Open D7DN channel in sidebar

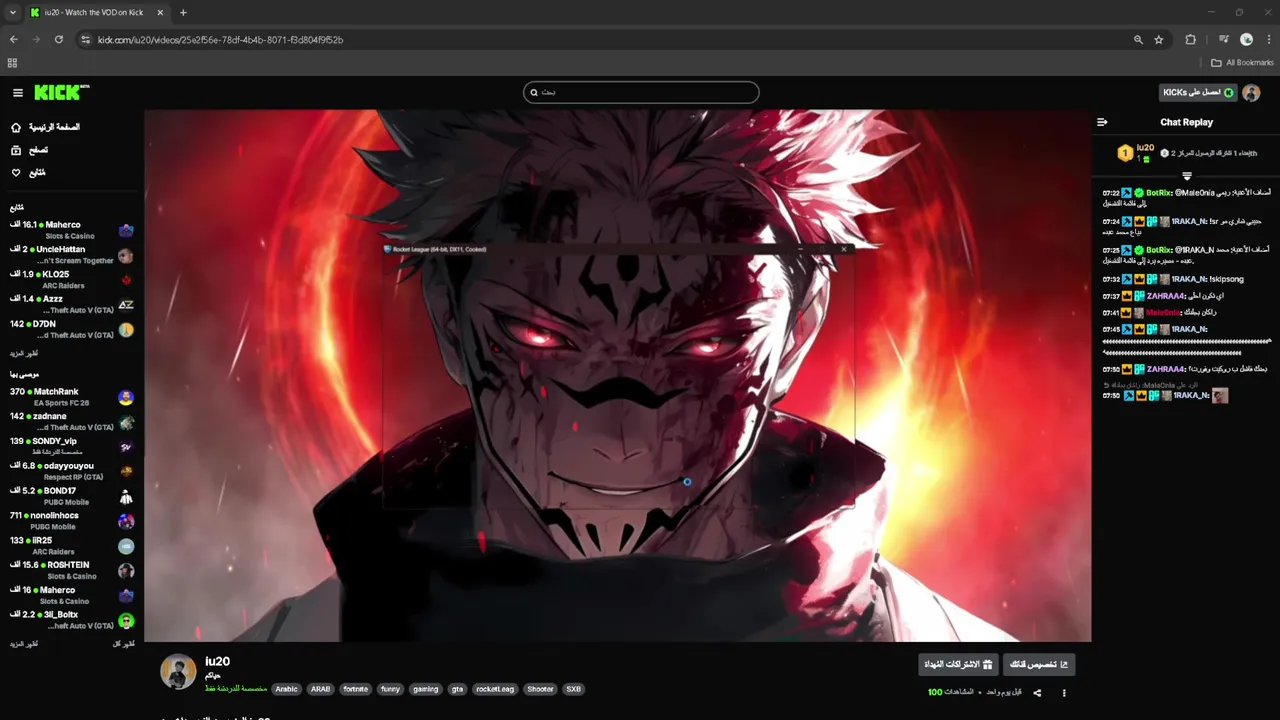pos(72,329)
